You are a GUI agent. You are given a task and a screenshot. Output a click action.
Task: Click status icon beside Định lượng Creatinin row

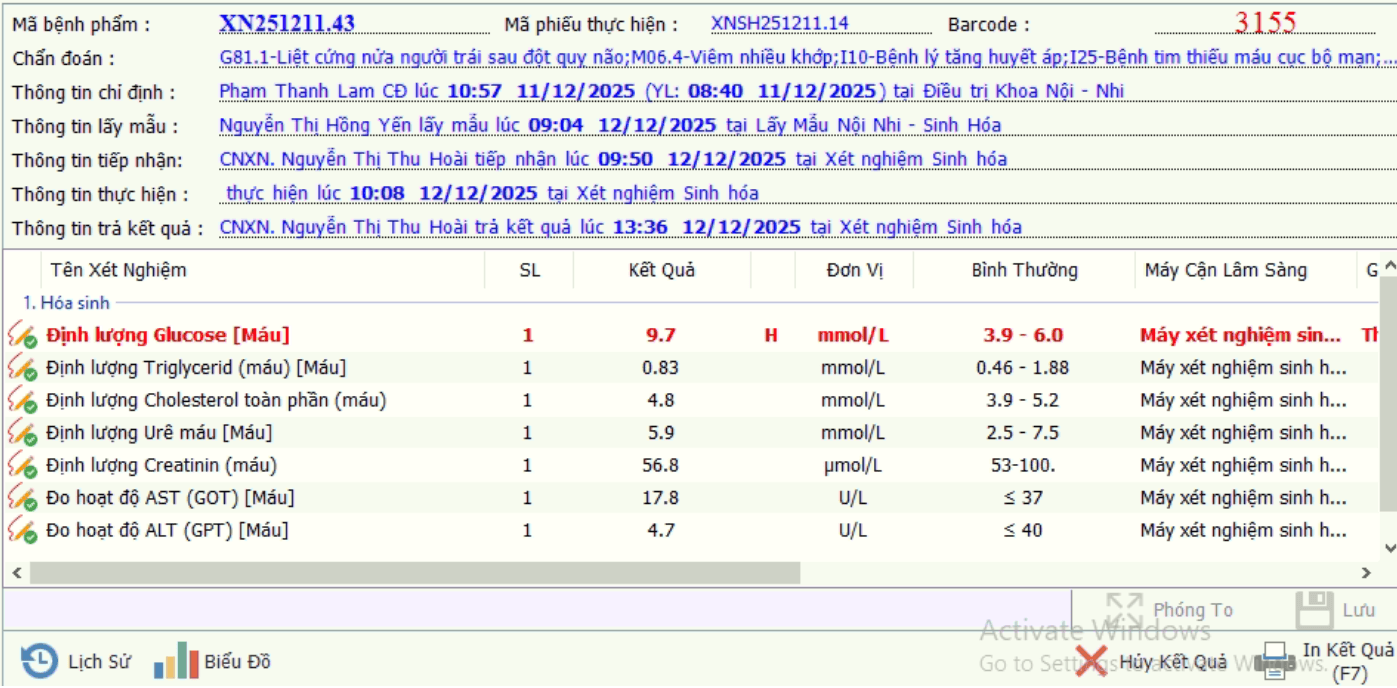pyautogui.click(x=22, y=466)
